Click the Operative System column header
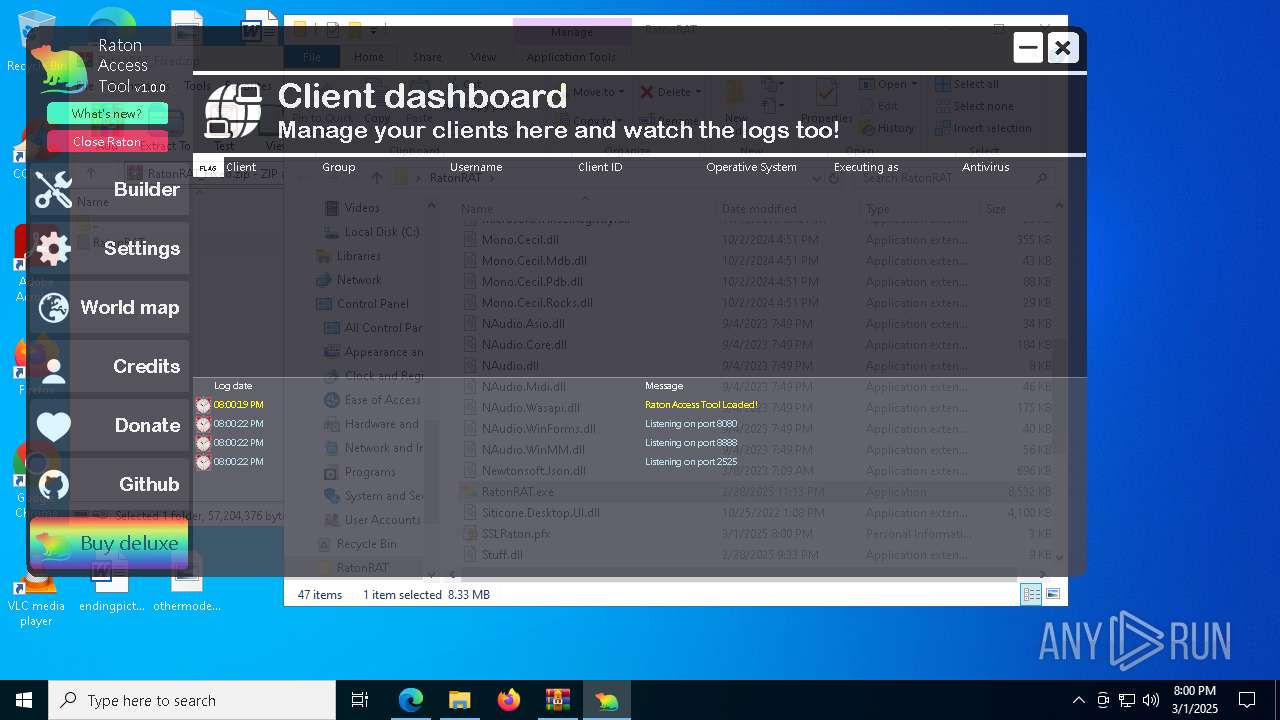The width and height of the screenshot is (1280, 720). (x=751, y=168)
